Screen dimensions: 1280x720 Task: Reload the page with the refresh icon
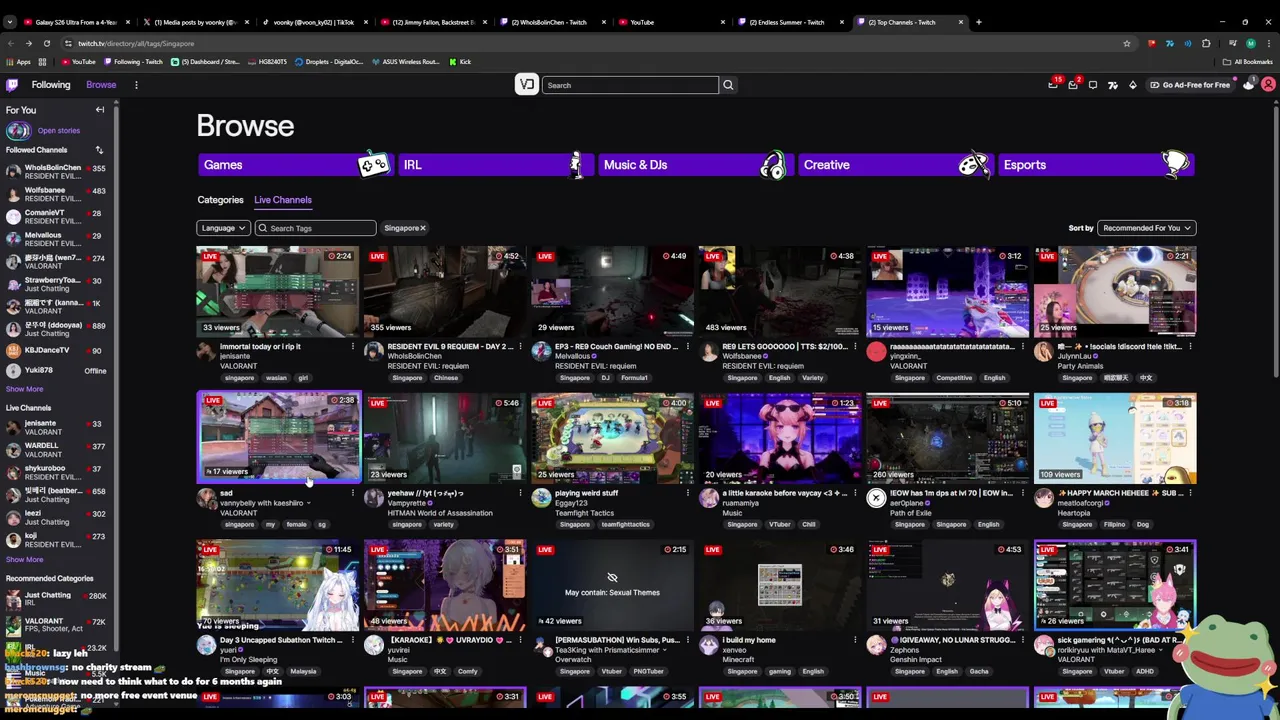[46, 43]
